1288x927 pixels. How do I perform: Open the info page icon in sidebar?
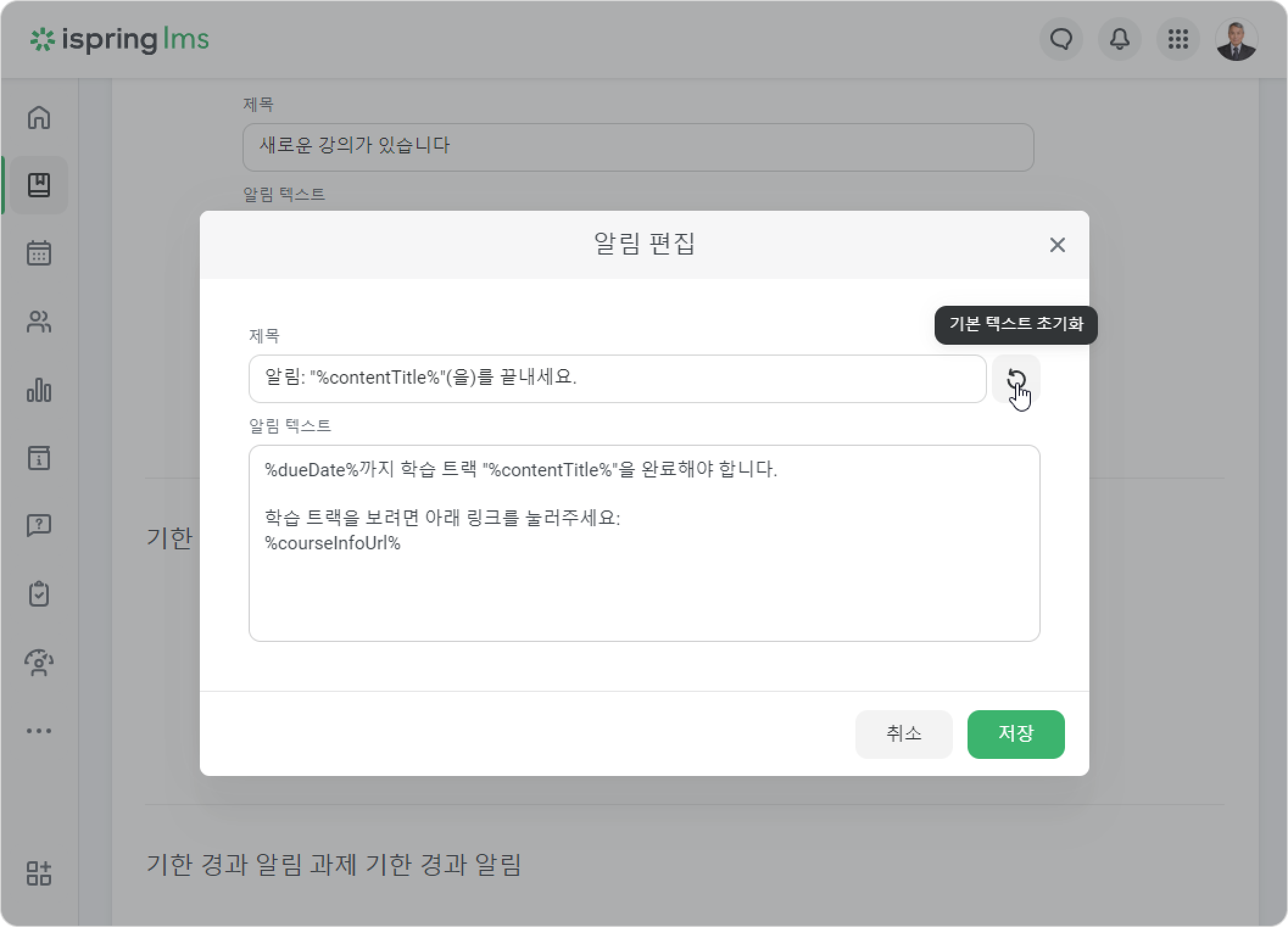[39, 458]
